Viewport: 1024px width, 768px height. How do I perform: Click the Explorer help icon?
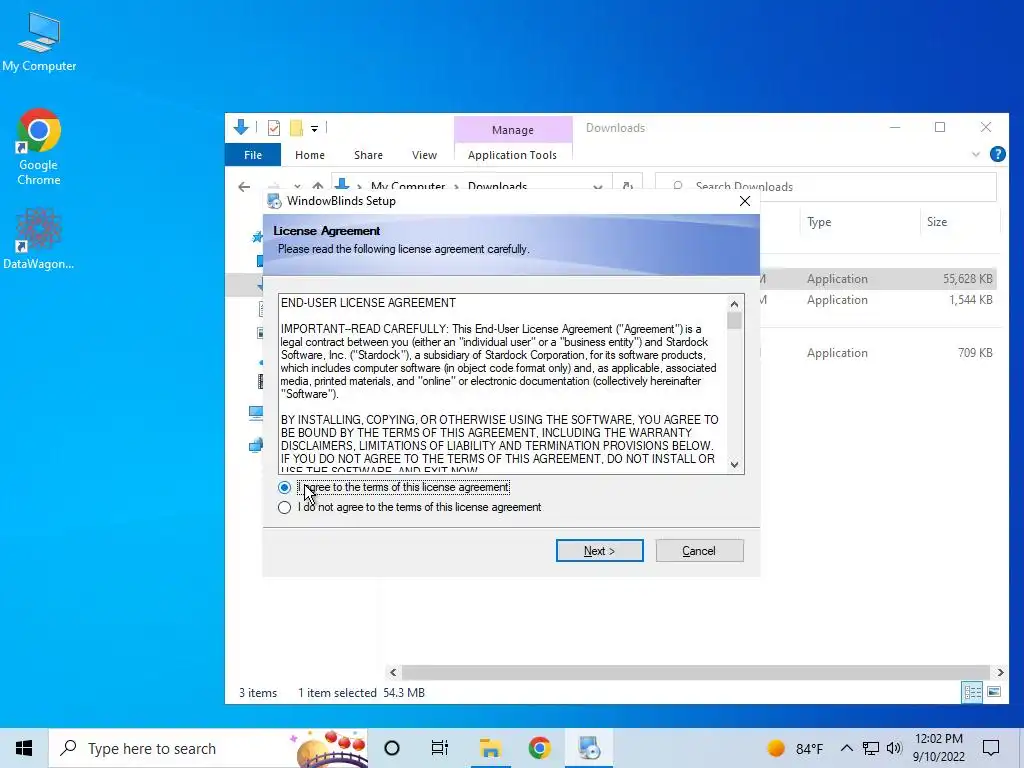point(997,154)
